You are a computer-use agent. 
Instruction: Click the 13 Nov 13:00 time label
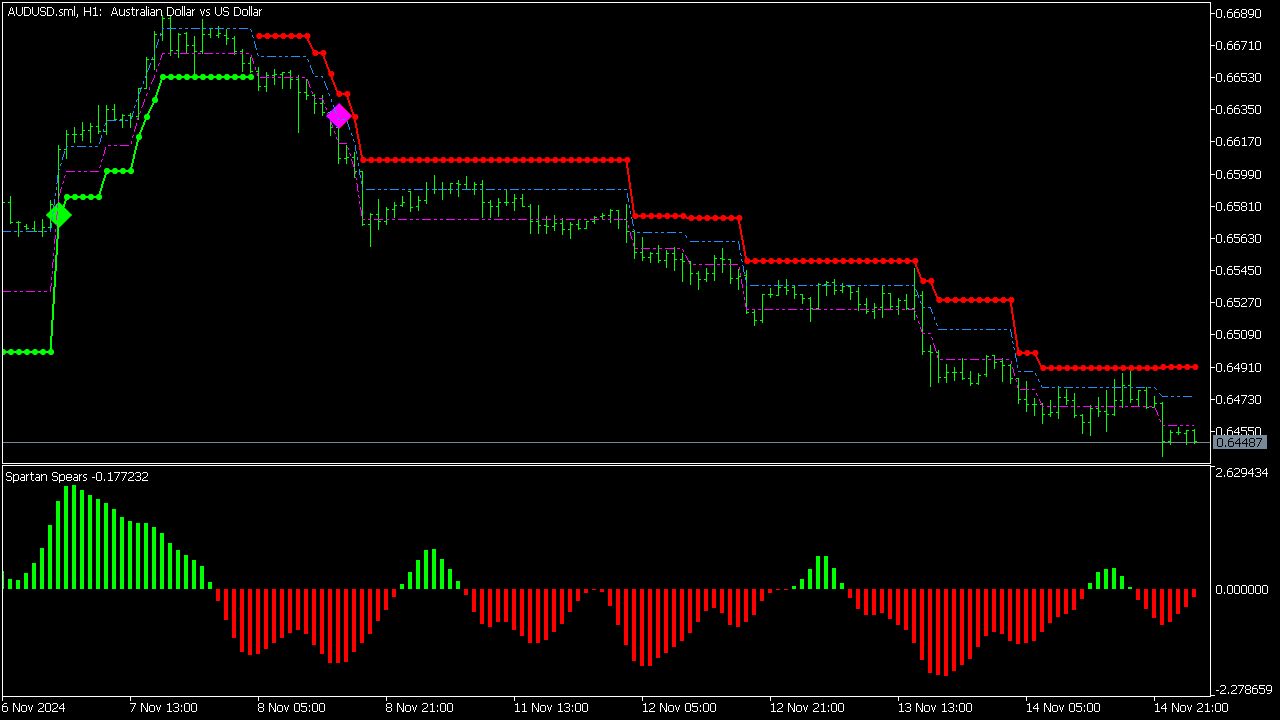click(x=935, y=708)
